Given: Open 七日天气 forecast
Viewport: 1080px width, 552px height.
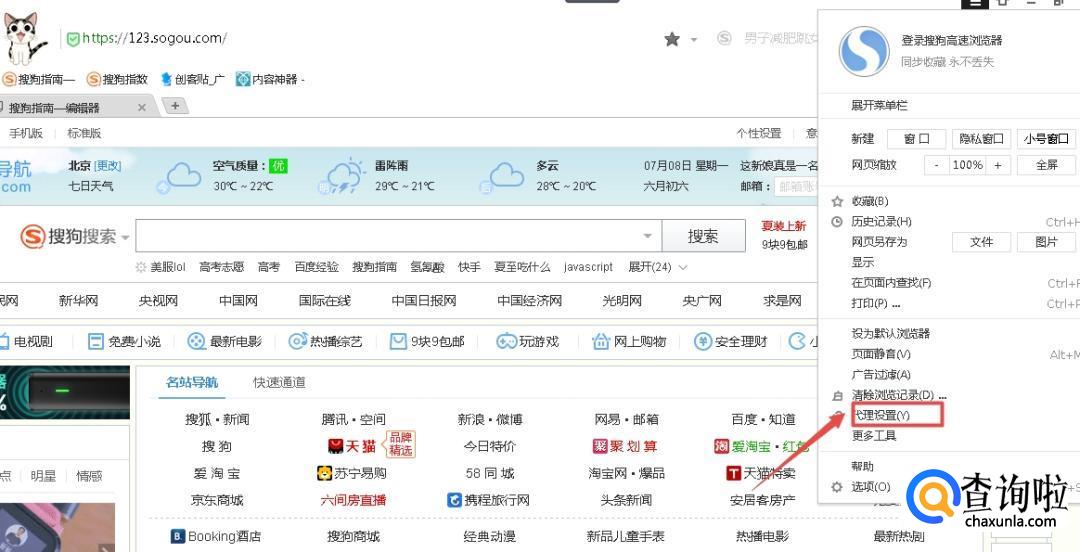Looking at the screenshot, I should tap(91, 185).
